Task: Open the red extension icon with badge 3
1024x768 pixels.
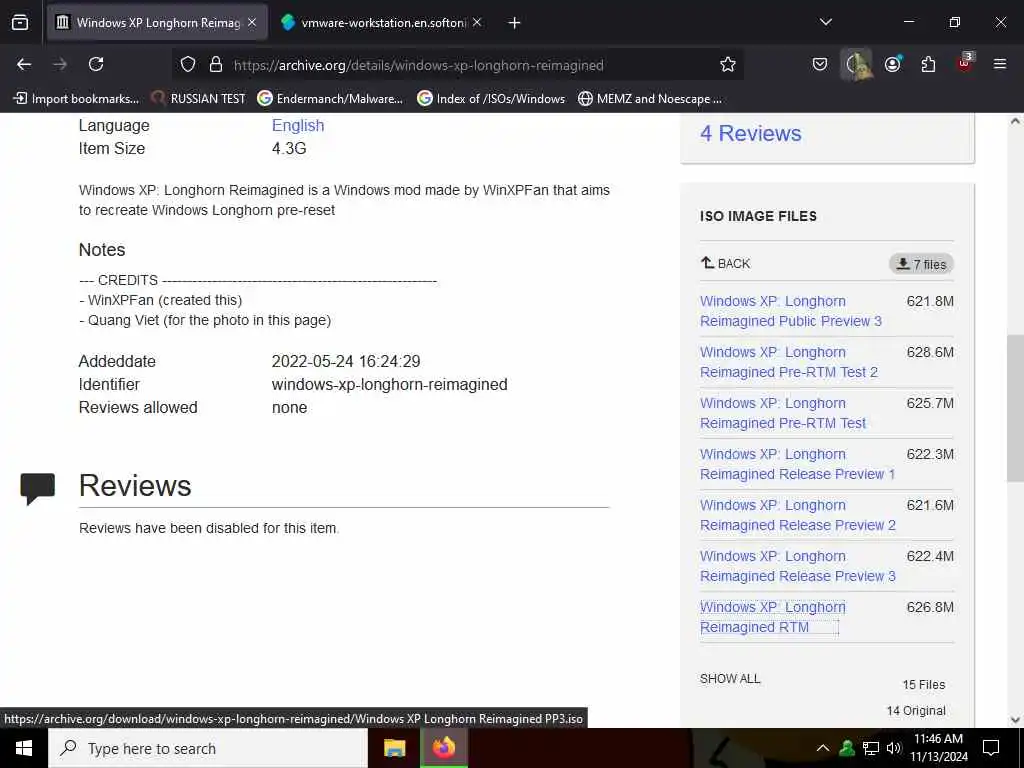Action: (965, 63)
